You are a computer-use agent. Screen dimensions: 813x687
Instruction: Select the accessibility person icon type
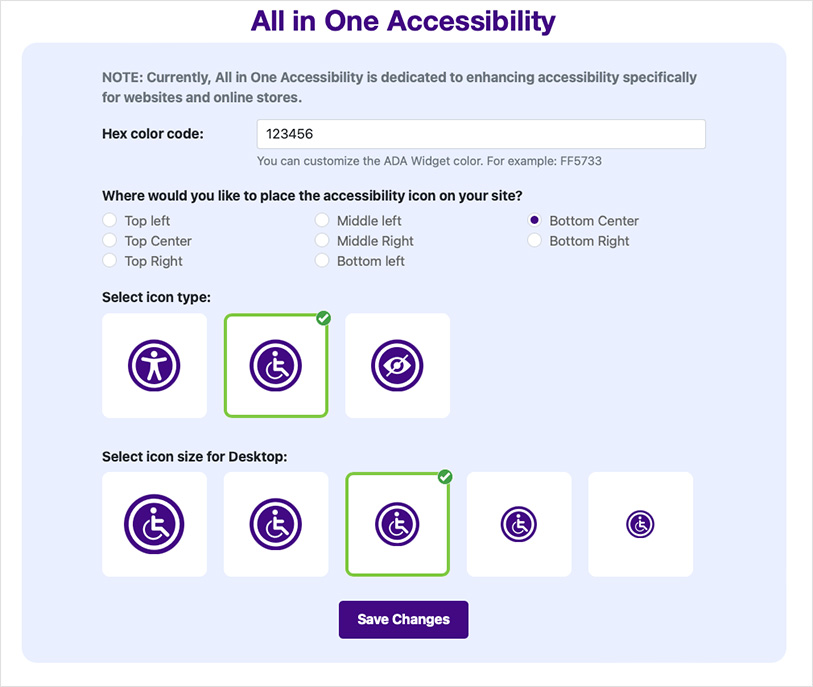point(154,366)
